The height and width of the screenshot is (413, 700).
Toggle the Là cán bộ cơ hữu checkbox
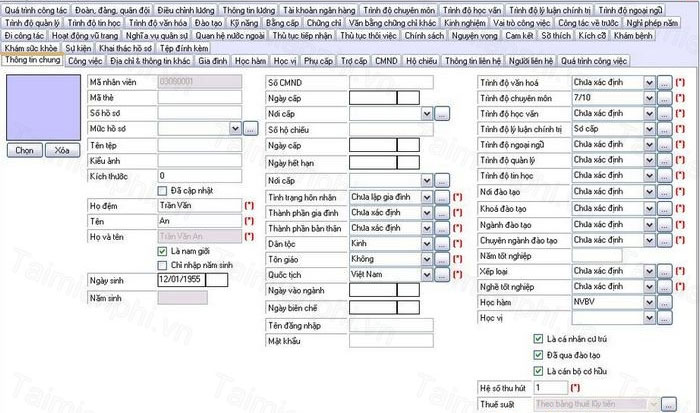coord(539,369)
